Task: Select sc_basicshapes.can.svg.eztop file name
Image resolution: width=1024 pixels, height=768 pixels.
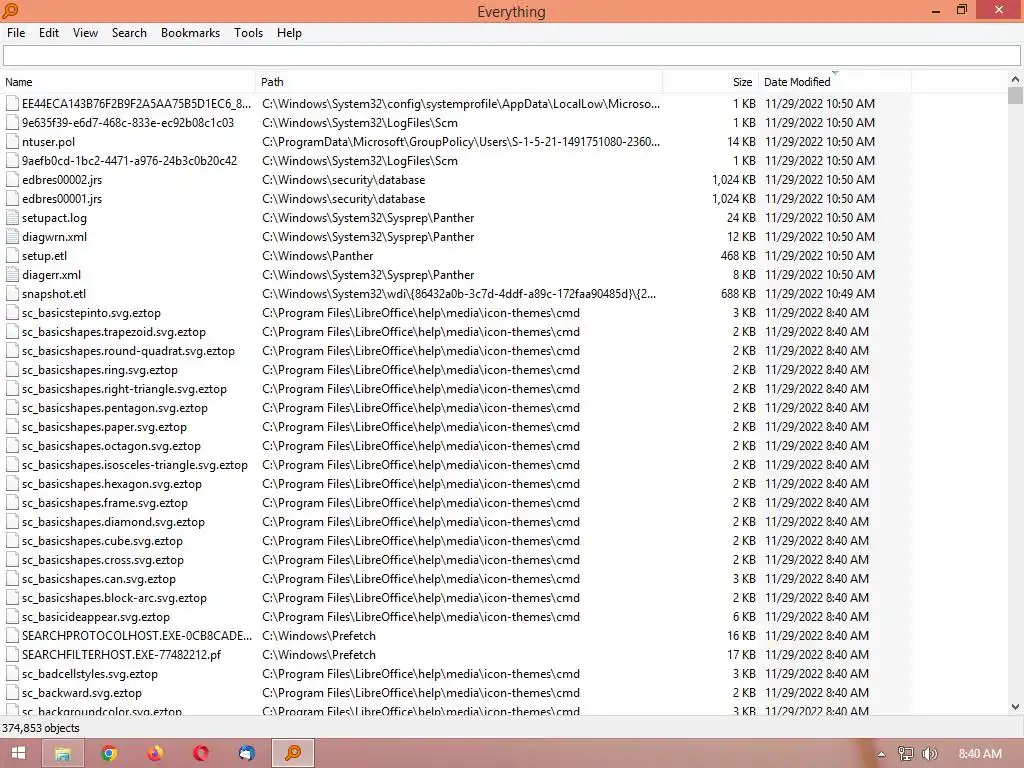Action: (99, 579)
